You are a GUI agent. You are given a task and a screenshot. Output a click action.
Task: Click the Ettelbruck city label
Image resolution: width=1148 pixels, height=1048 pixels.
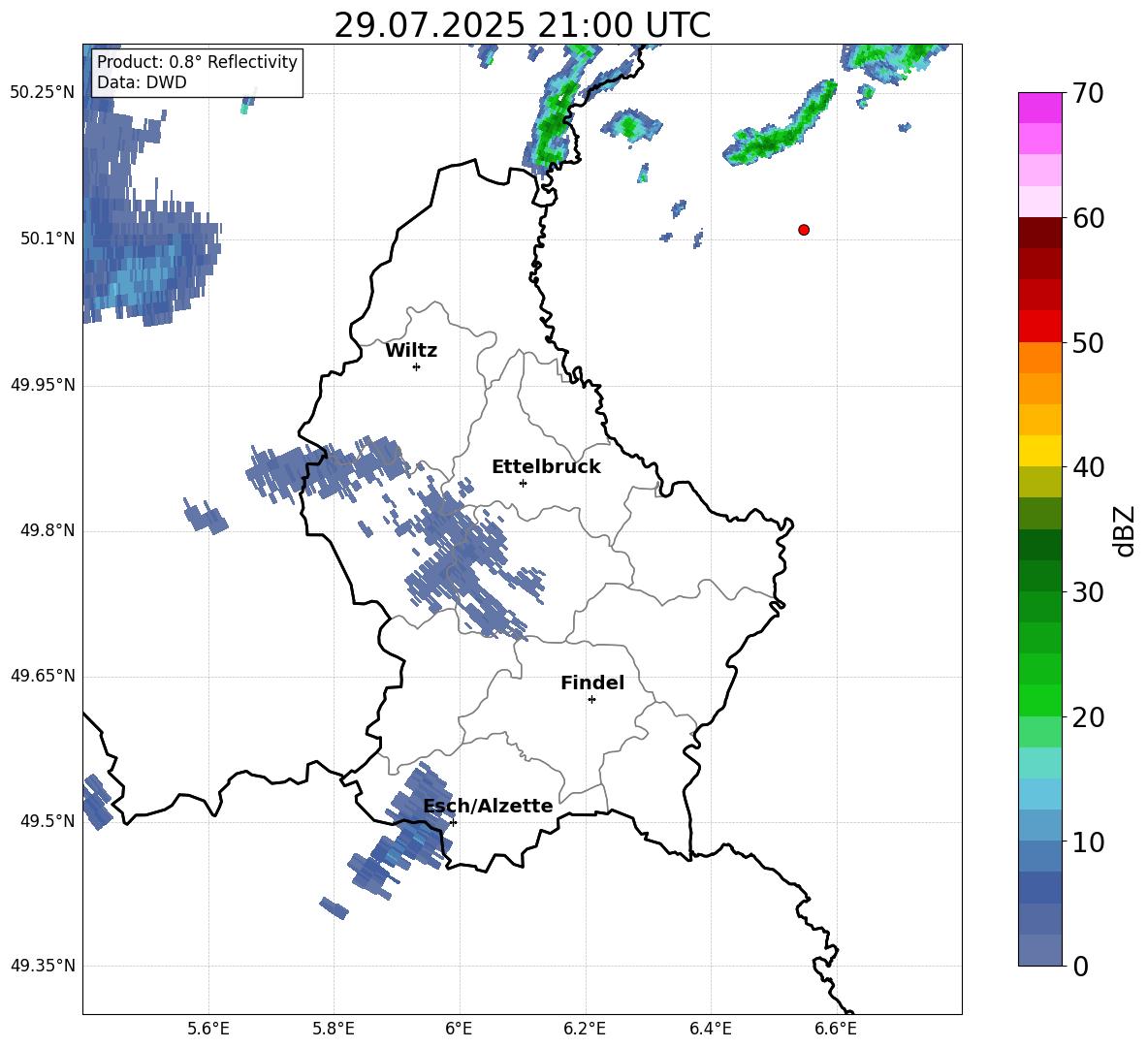click(546, 467)
